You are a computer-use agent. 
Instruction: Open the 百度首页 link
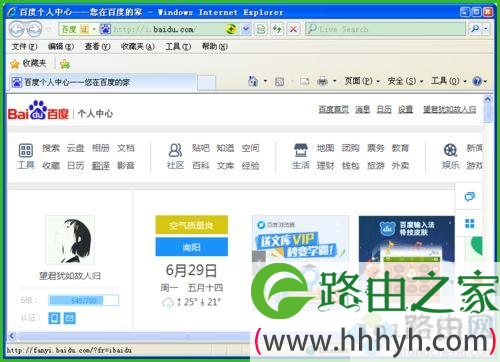coord(333,109)
